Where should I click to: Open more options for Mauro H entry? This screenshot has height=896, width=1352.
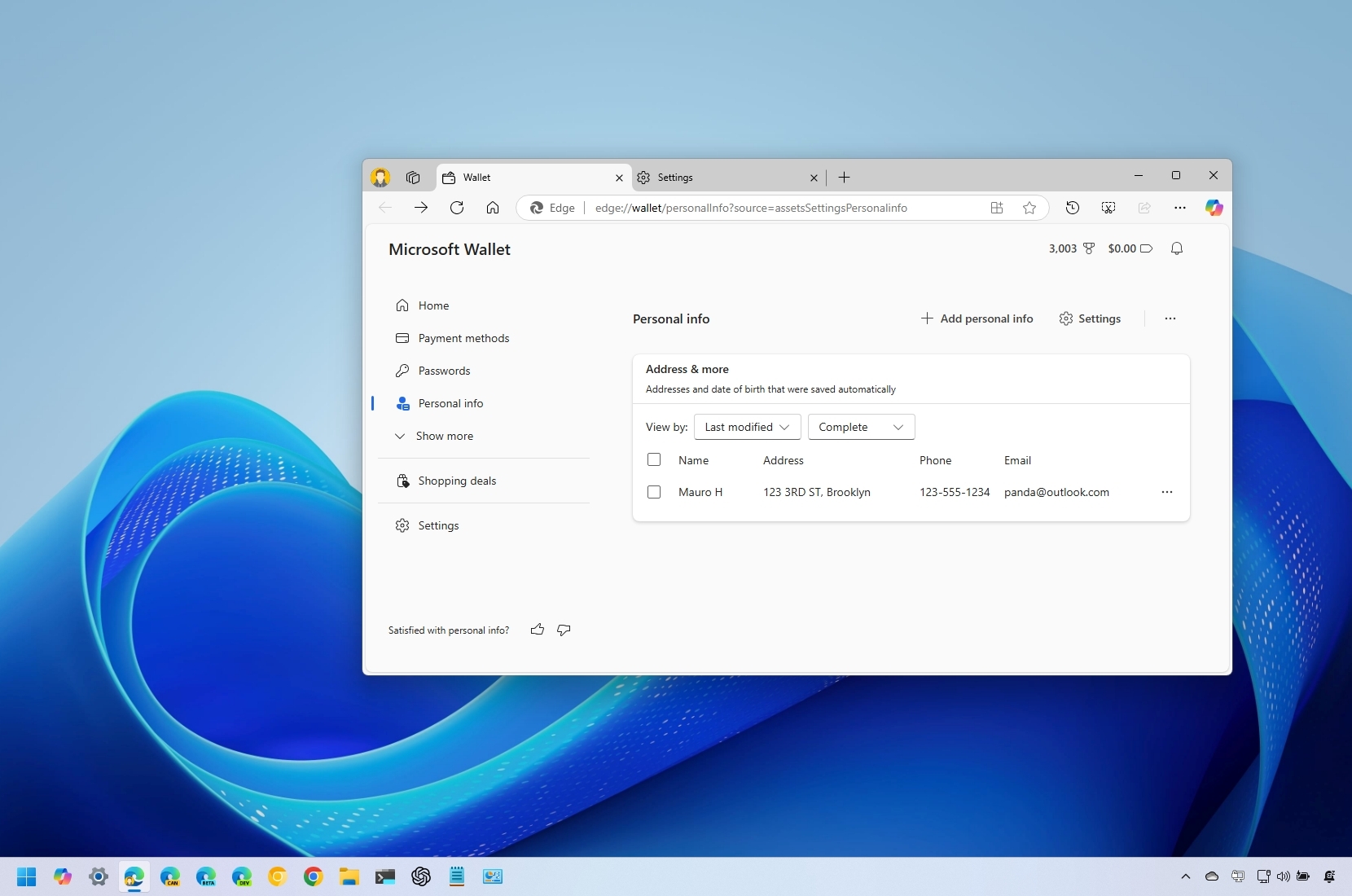pos(1167,492)
